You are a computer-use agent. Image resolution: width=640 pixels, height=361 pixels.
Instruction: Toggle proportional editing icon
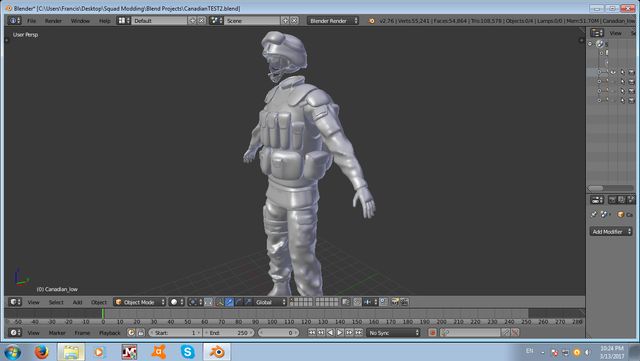(x=357, y=302)
